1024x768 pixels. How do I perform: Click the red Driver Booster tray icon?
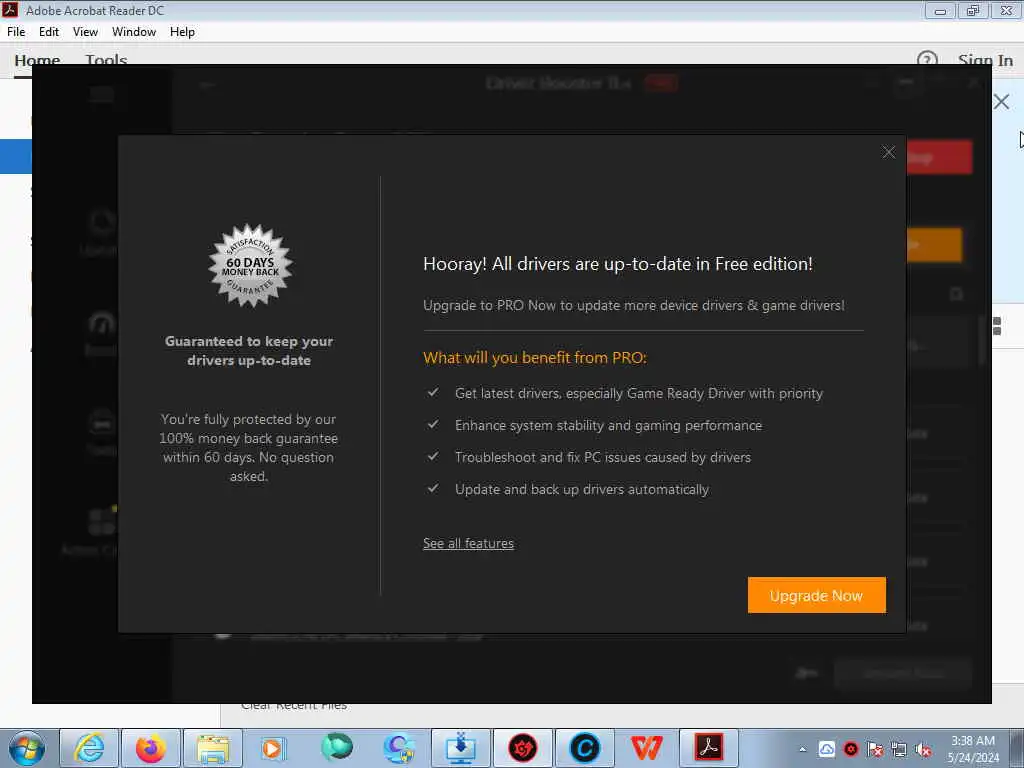point(851,750)
